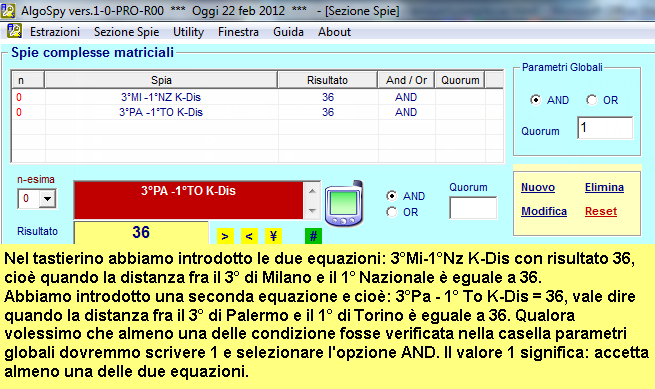
Task: Open the Estrazioni menu
Action: [x=55, y=32]
